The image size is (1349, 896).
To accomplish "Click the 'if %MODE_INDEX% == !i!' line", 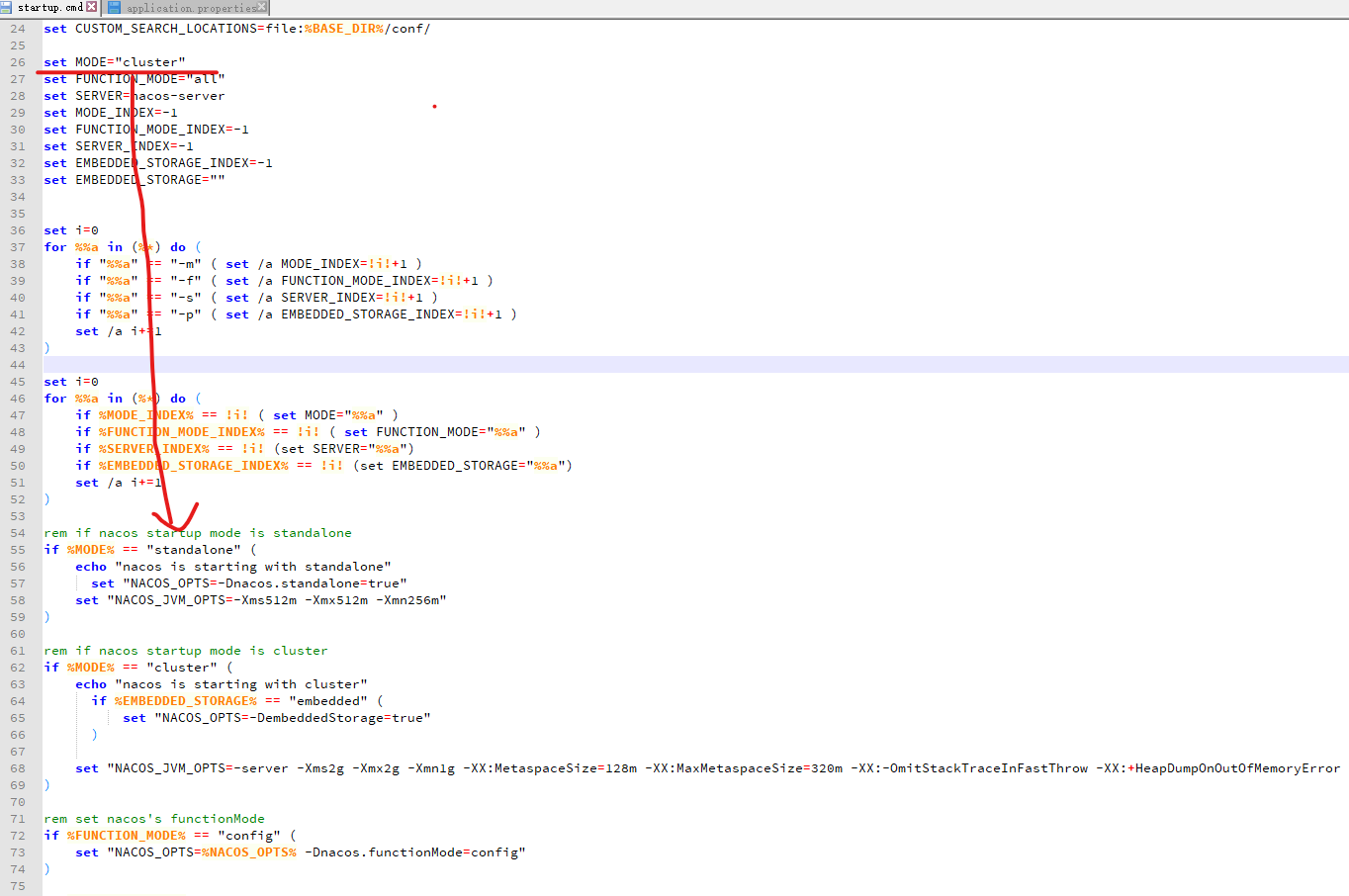I will point(236,415).
